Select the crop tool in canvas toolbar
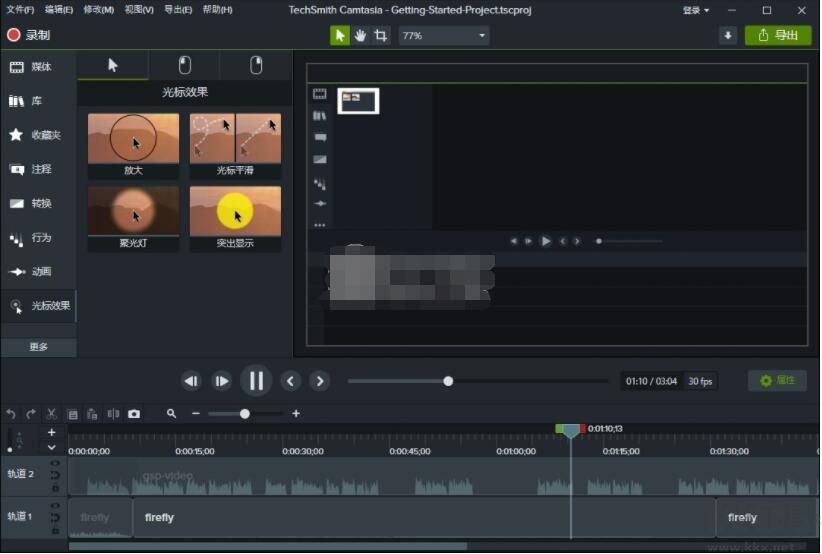Image resolution: width=822 pixels, height=554 pixels. [x=381, y=35]
